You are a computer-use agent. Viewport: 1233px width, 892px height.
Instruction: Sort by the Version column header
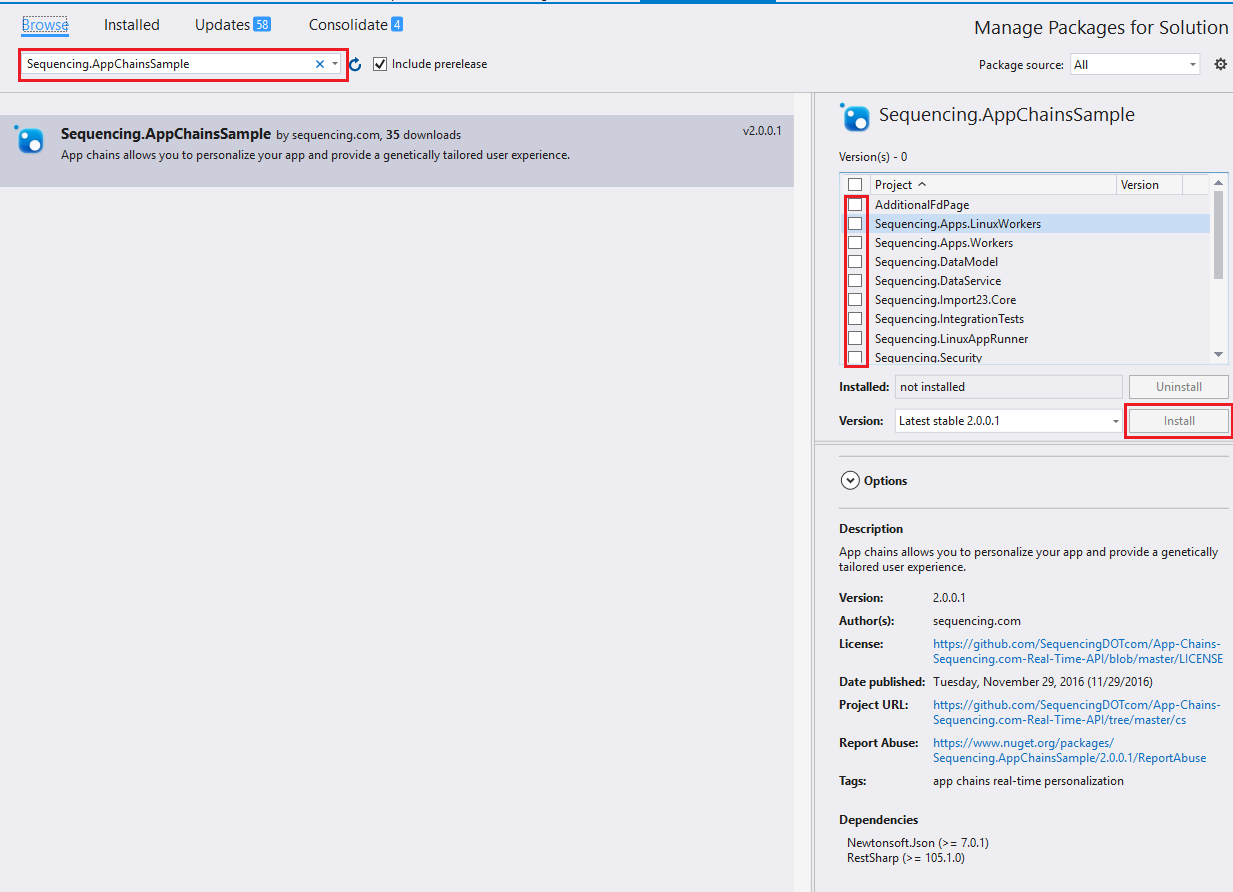[x=1149, y=185]
